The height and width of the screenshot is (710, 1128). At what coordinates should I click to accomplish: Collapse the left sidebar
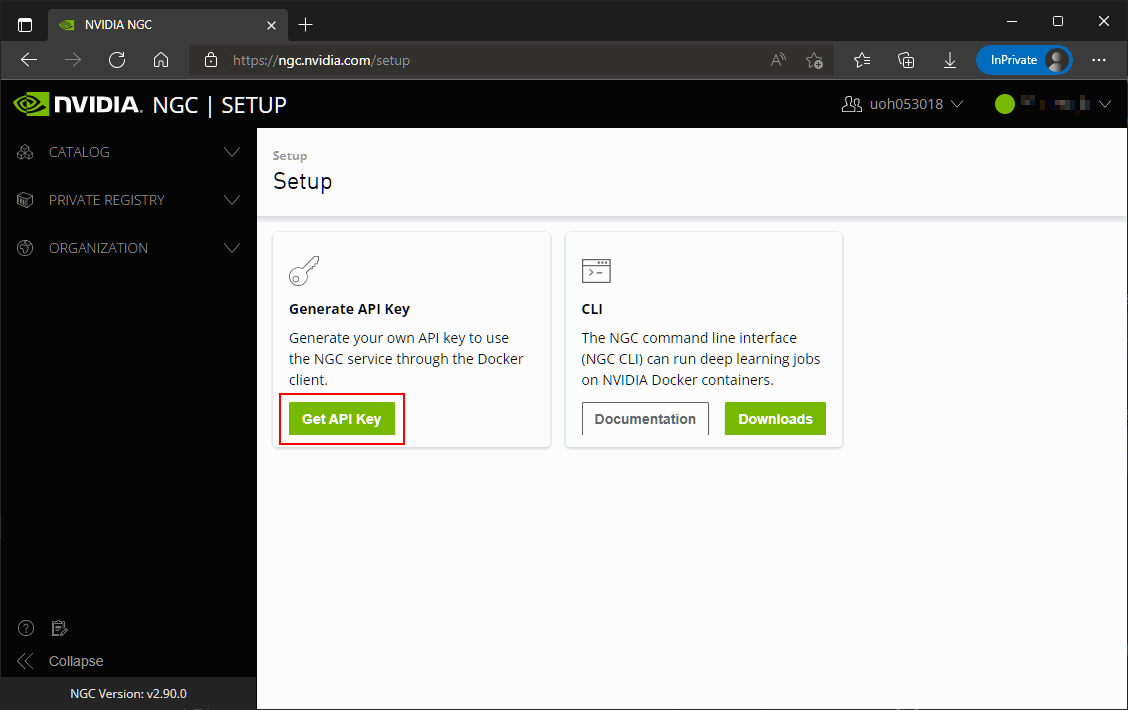pos(62,661)
